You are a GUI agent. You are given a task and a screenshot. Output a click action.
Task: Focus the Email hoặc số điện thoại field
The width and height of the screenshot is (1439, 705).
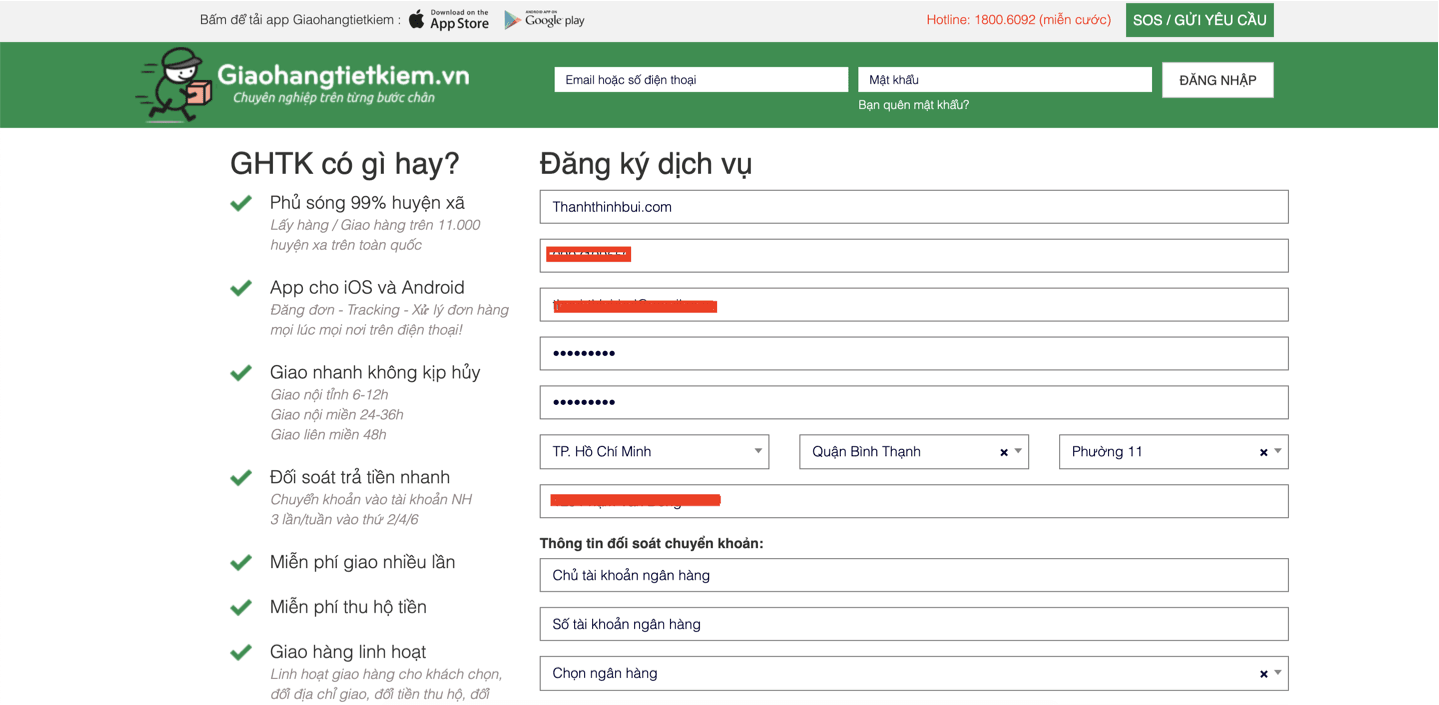(701, 80)
